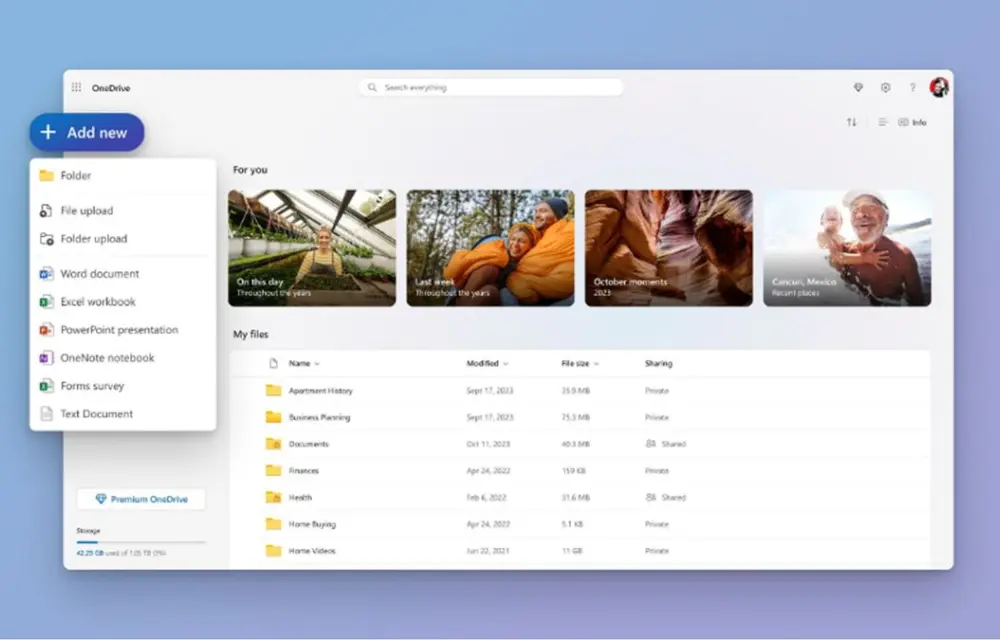Pick PowerPoint presentation from the menu
Image resolution: width=1000 pixels, height=640 pixels.
(x=118, y=330)
